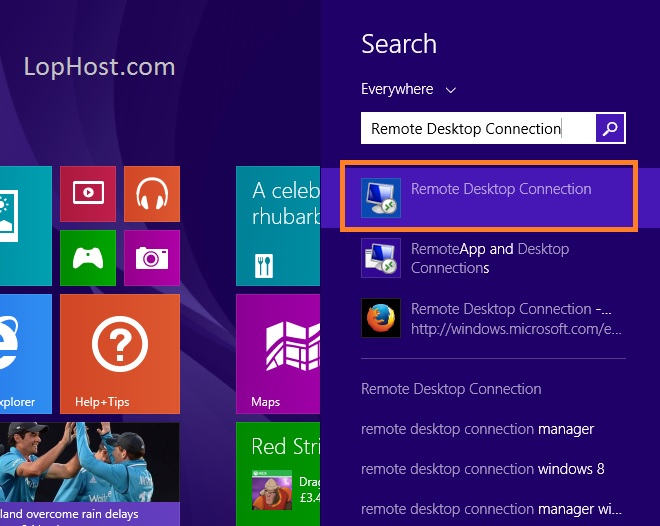Select the Remote Desktop Connection result text
Image resolution: width=660 pixels, height=526 pixels.
point(501,189)
